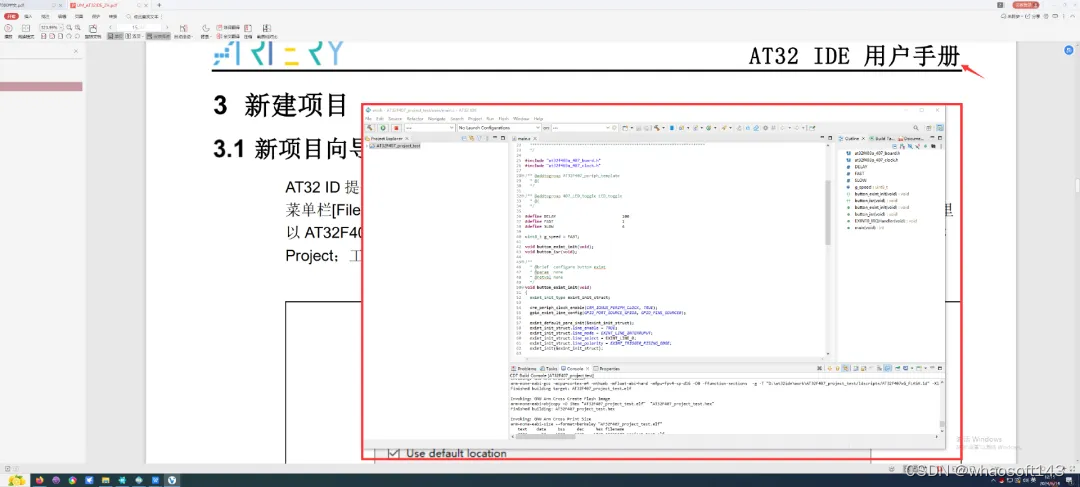1080x487 pixels.
Task: Select at32f403a_407_clock.h in Outline
Action: [x=876, y=160]
